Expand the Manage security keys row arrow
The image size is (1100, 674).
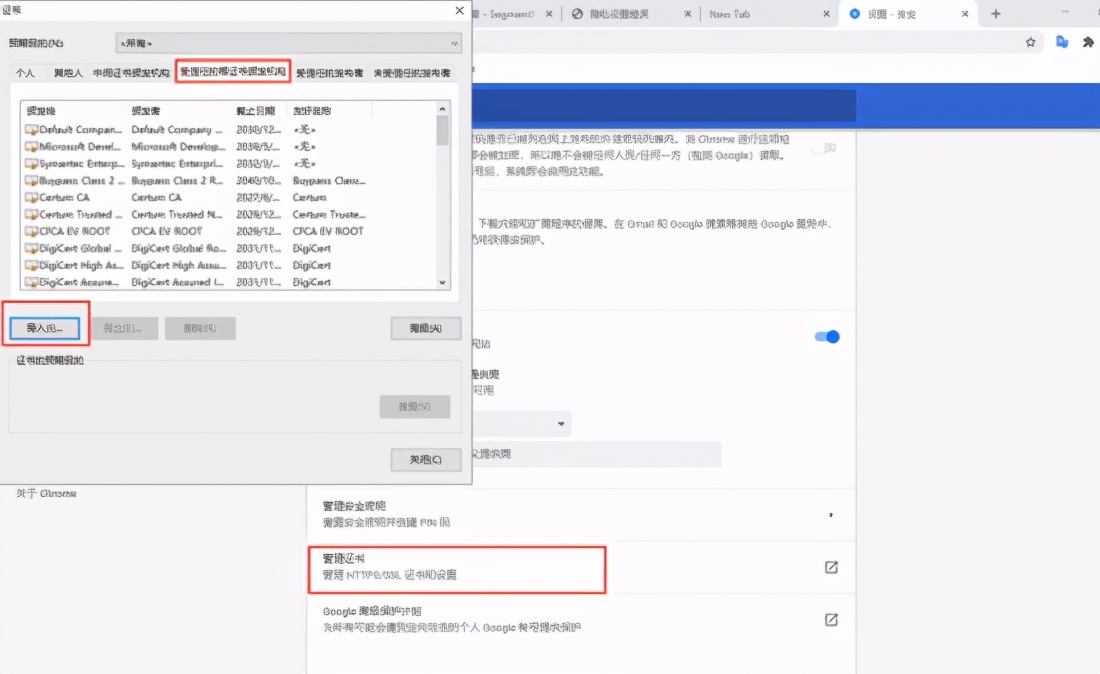coord(831,515)
